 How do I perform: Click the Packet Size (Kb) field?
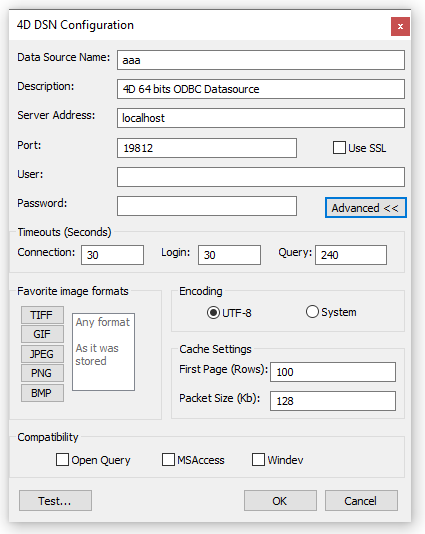333,401
